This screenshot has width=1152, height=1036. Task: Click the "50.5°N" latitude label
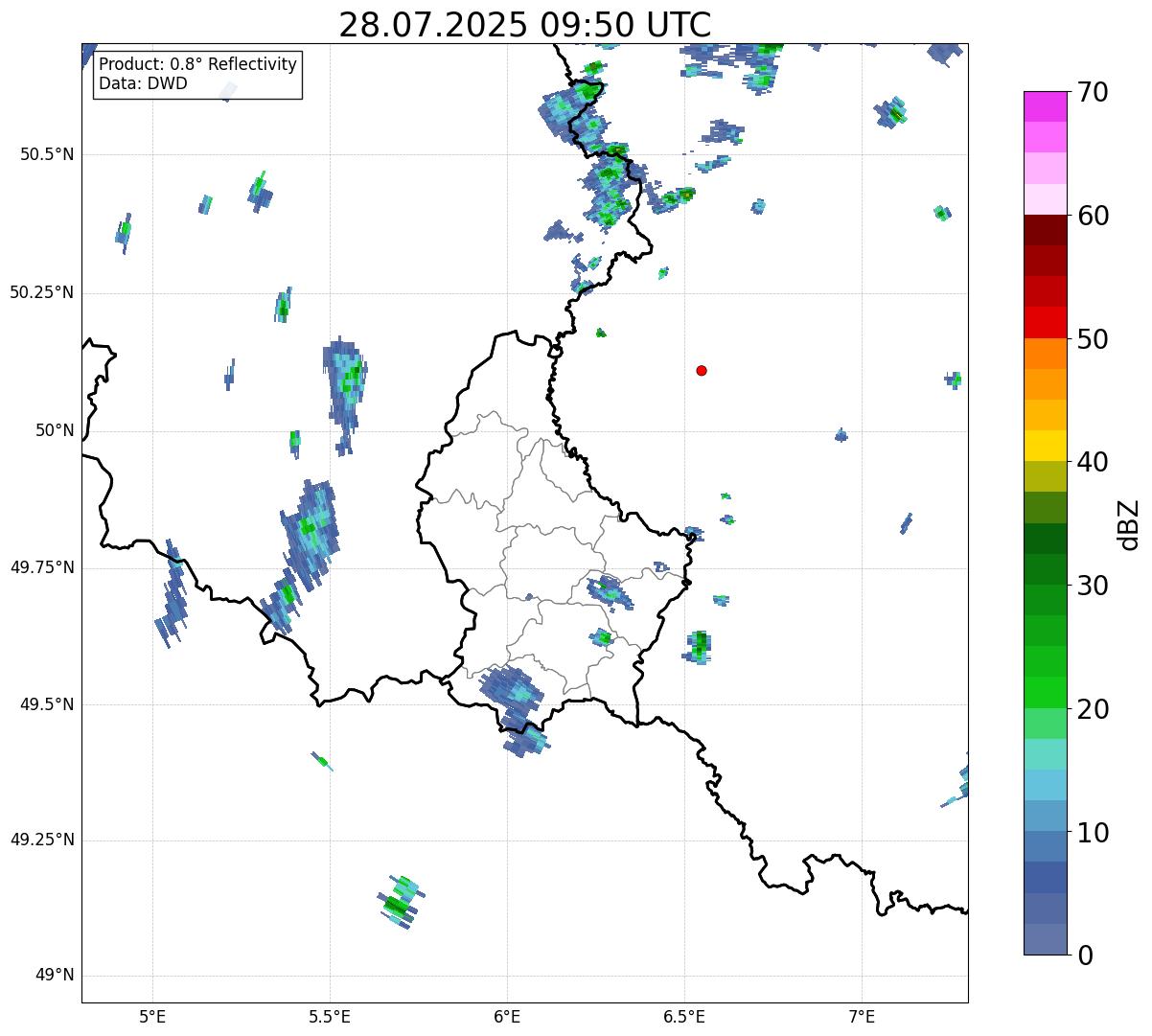click(47, 154)
